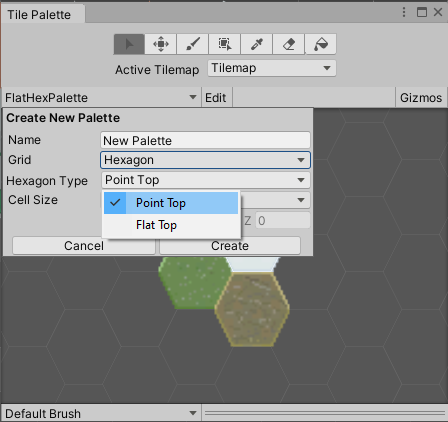Open the Tile Palette options menu
This screenshot has height=422, width=448.
[404, 12]
